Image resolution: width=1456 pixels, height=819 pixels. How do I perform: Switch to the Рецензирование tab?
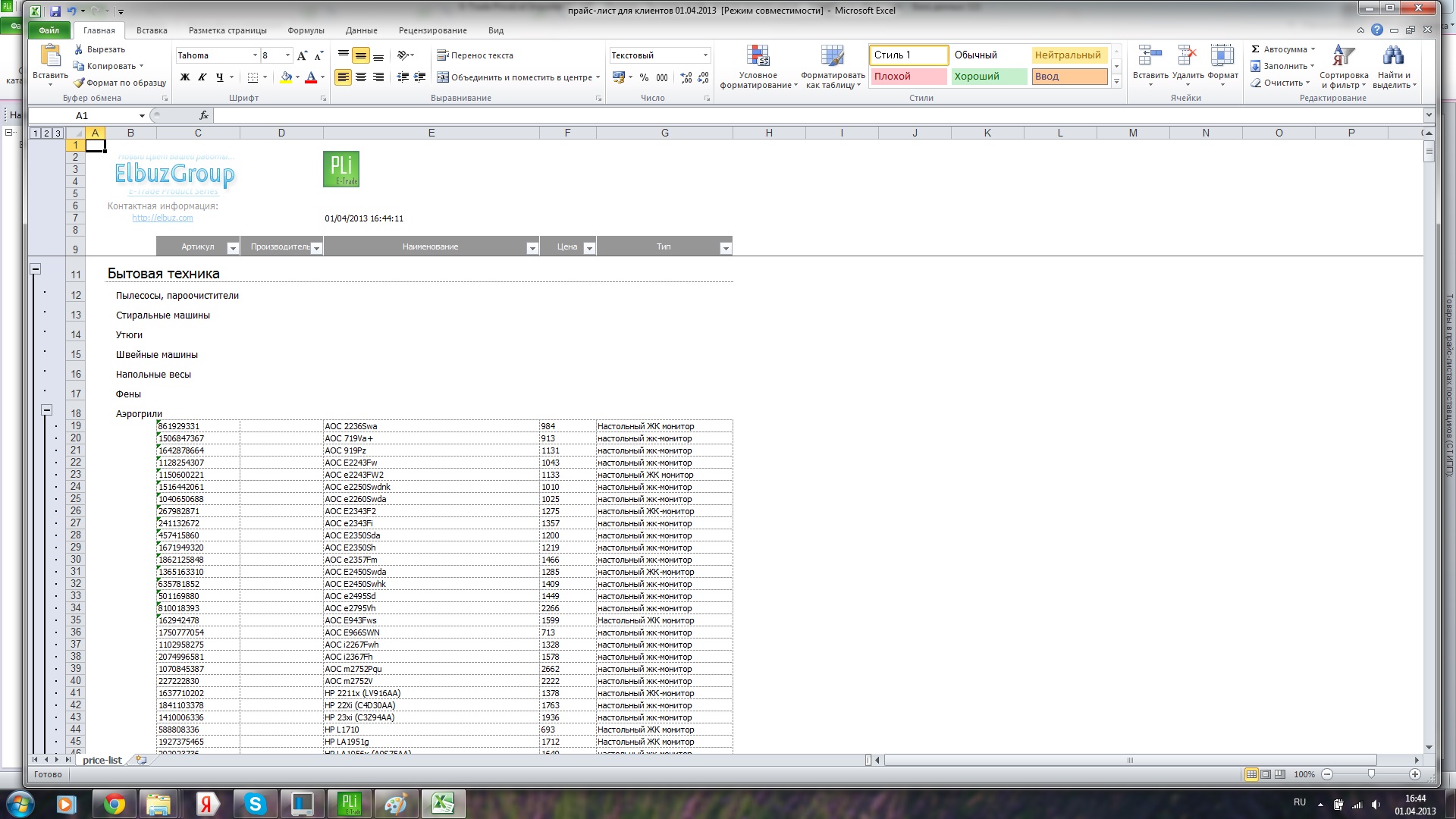[x=432, y=30]
